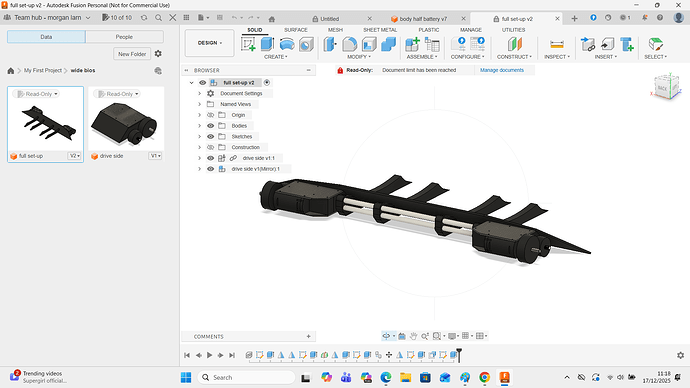Select the Extrude tool
The image size is (690, 388).
pos(267,44)
